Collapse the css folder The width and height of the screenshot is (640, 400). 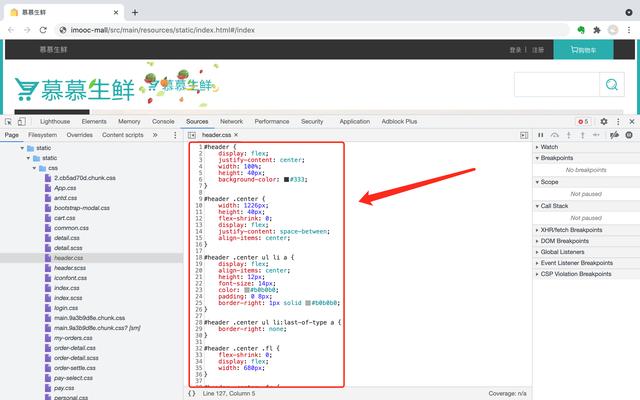pos(35,168)
